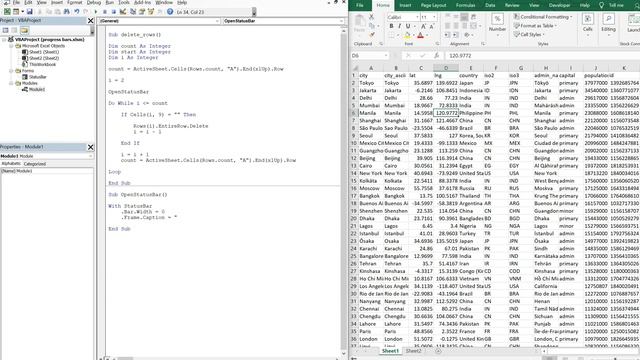Open the Tools menu in VBA editor

coord(124,2)
